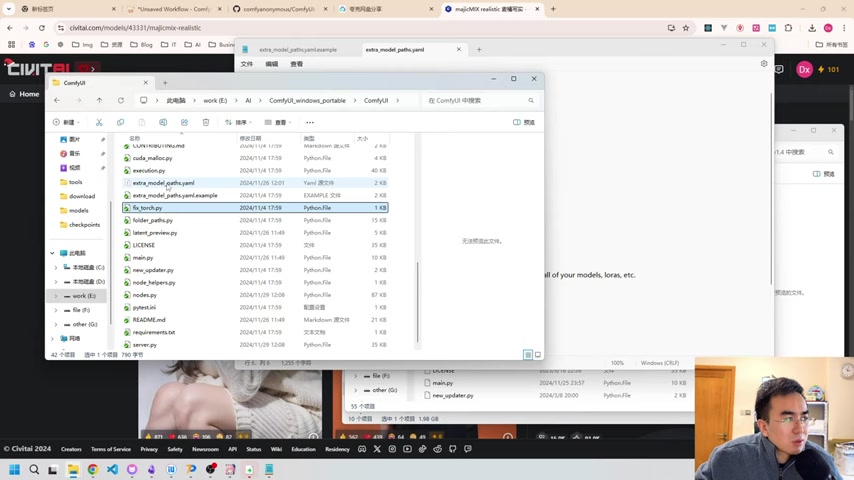Open the Newsroom footer link
This screenshot has width=854, height=480.
pos(205,449)
